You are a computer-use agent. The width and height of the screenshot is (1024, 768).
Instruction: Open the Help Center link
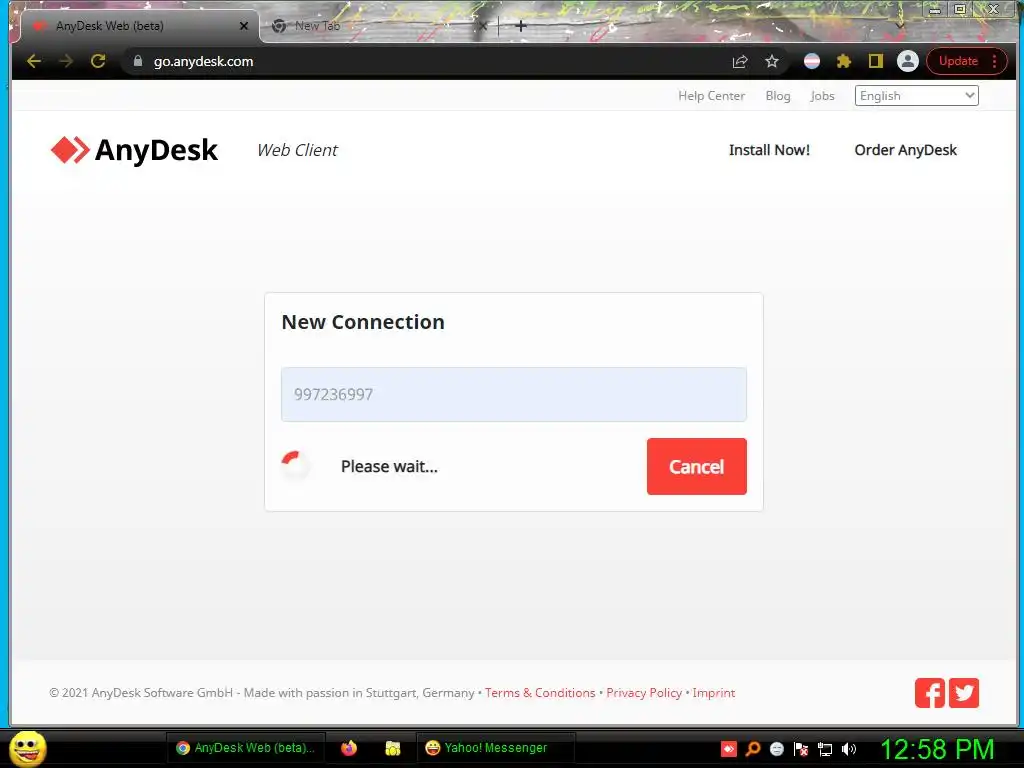click(711, 96)
